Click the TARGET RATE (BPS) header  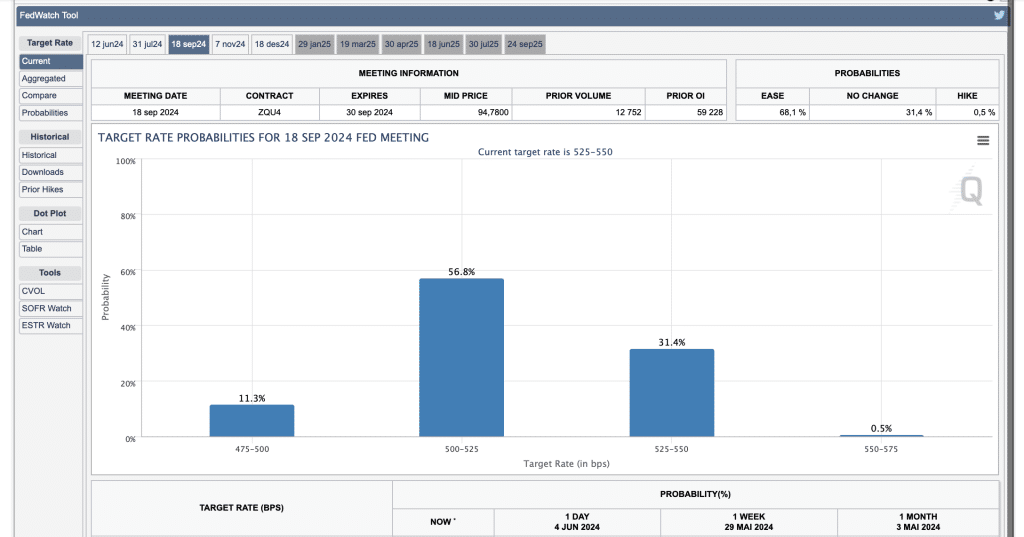click(242, 508)
